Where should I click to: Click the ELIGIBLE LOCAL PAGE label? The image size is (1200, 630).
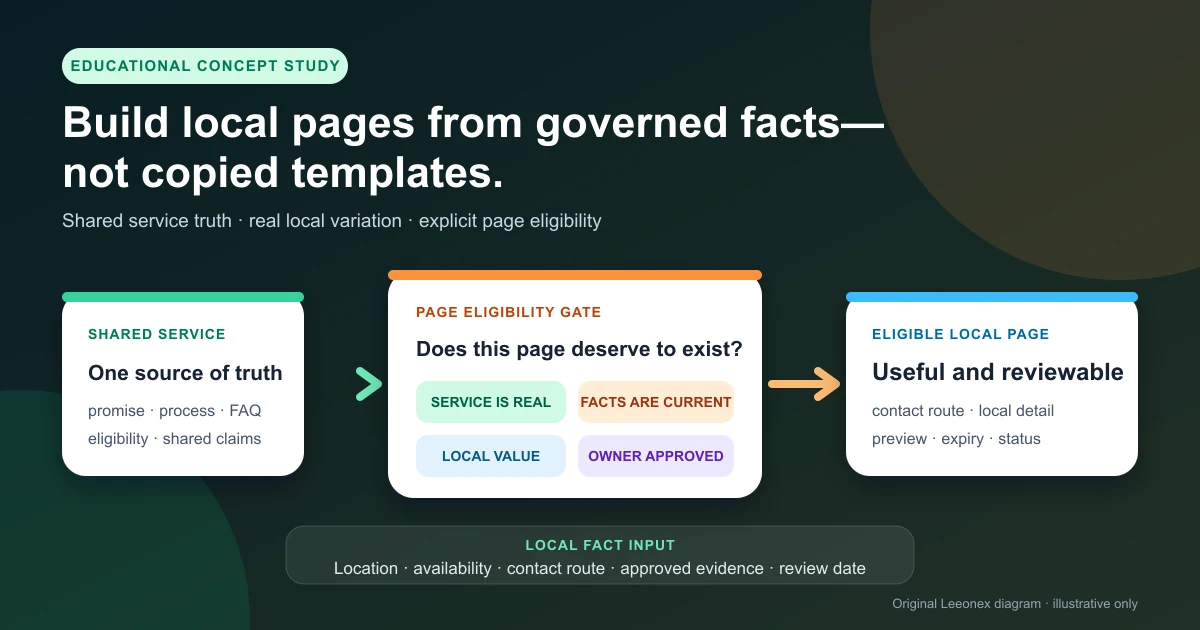click(961, 334)
